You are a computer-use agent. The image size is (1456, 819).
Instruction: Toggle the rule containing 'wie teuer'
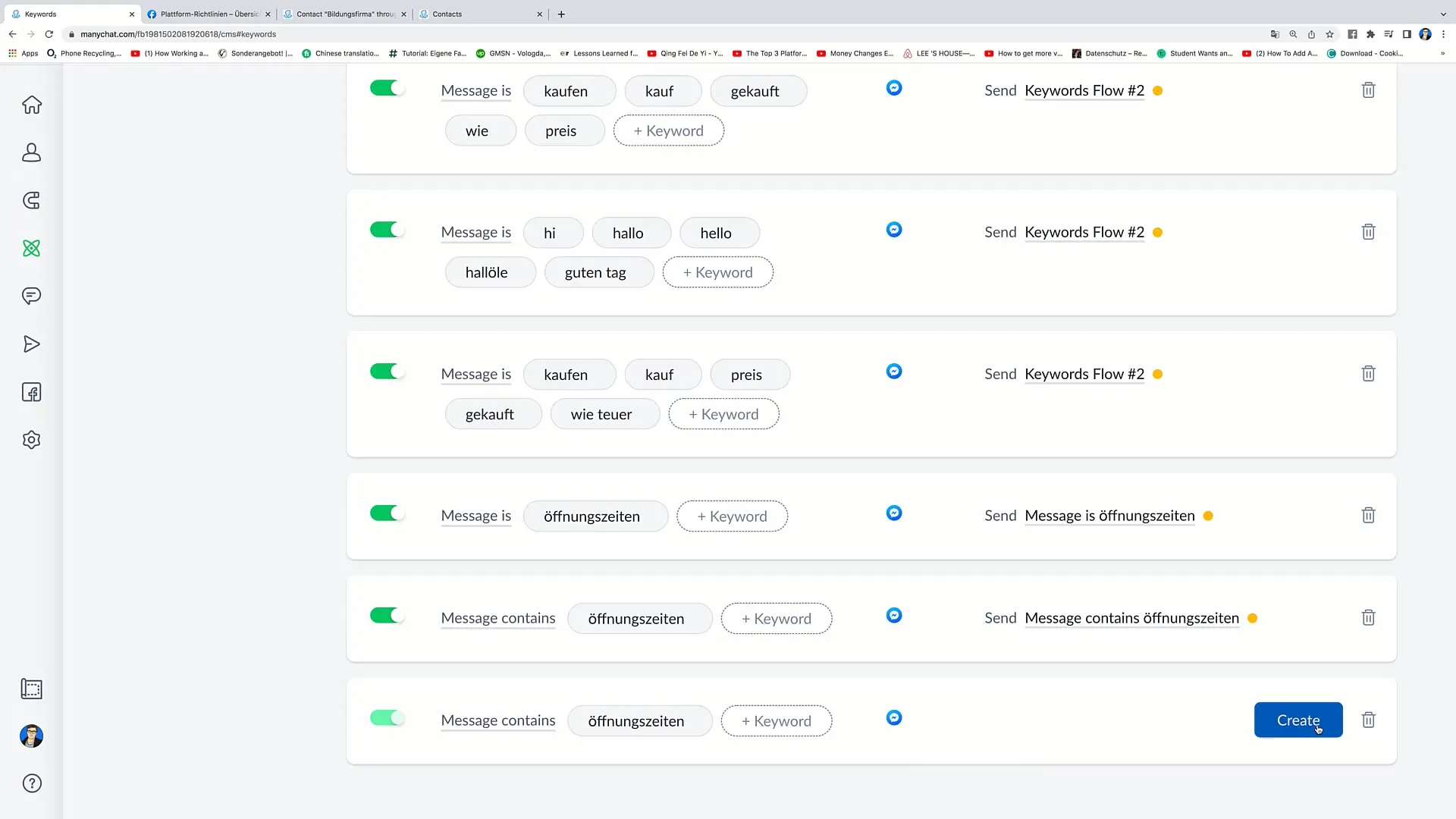387,372
